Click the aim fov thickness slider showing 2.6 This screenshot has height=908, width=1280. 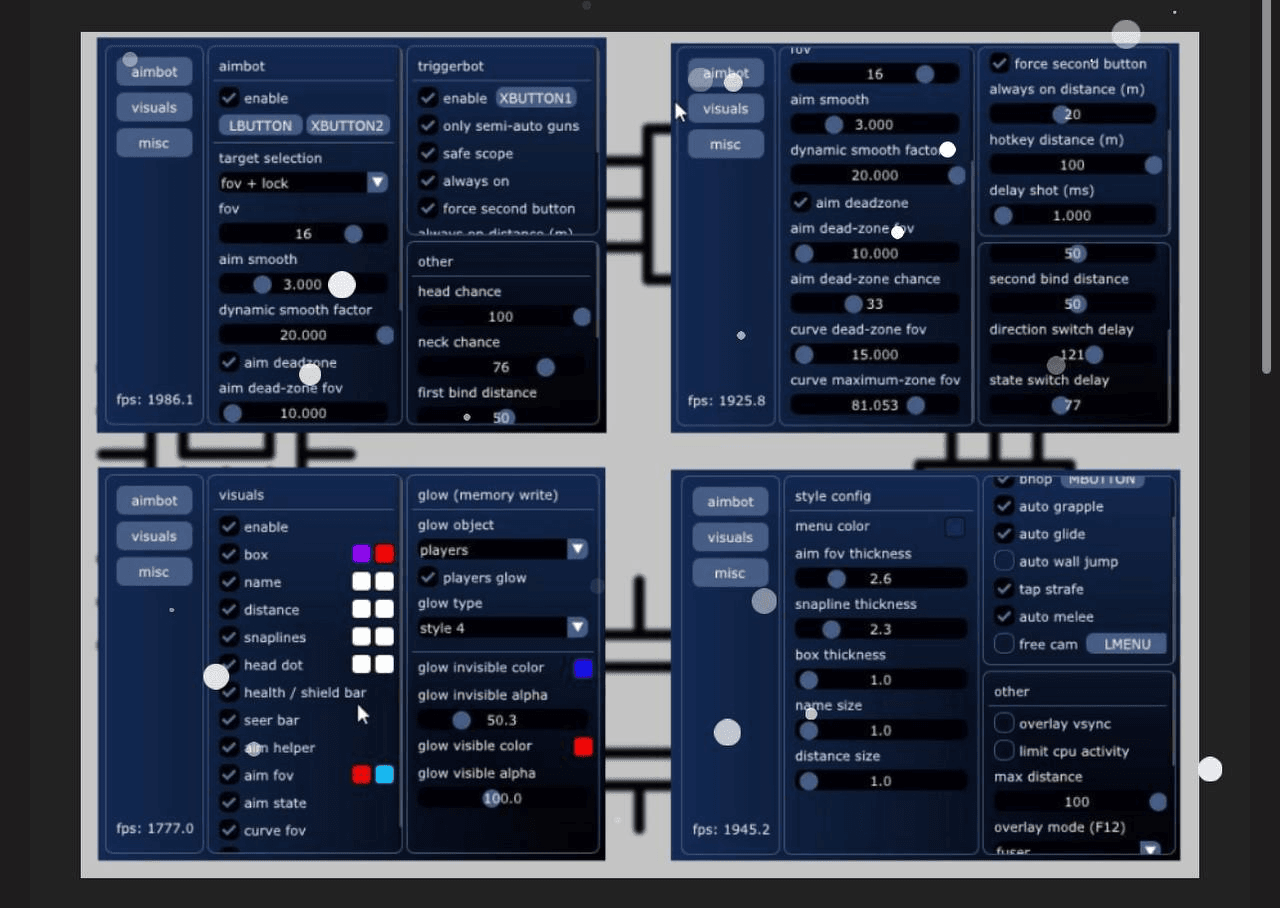coord(881,578)
